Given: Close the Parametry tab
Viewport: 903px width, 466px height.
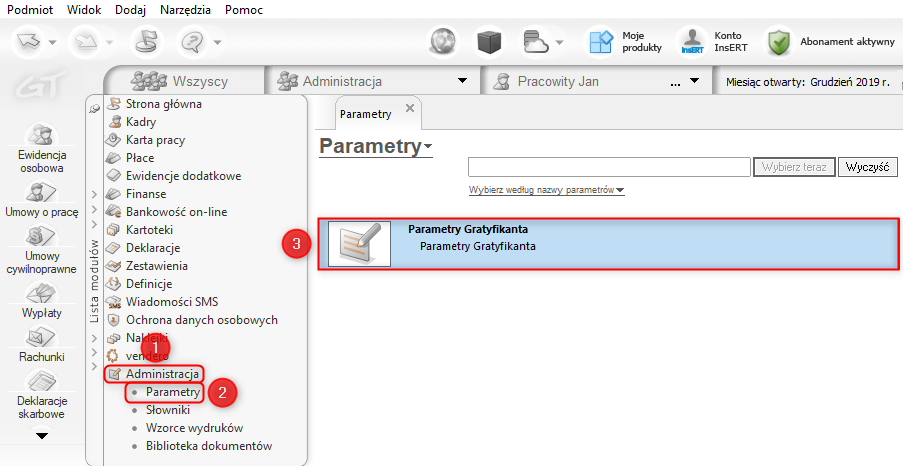Looking at the screenshot, I should (x=409, y=108).
